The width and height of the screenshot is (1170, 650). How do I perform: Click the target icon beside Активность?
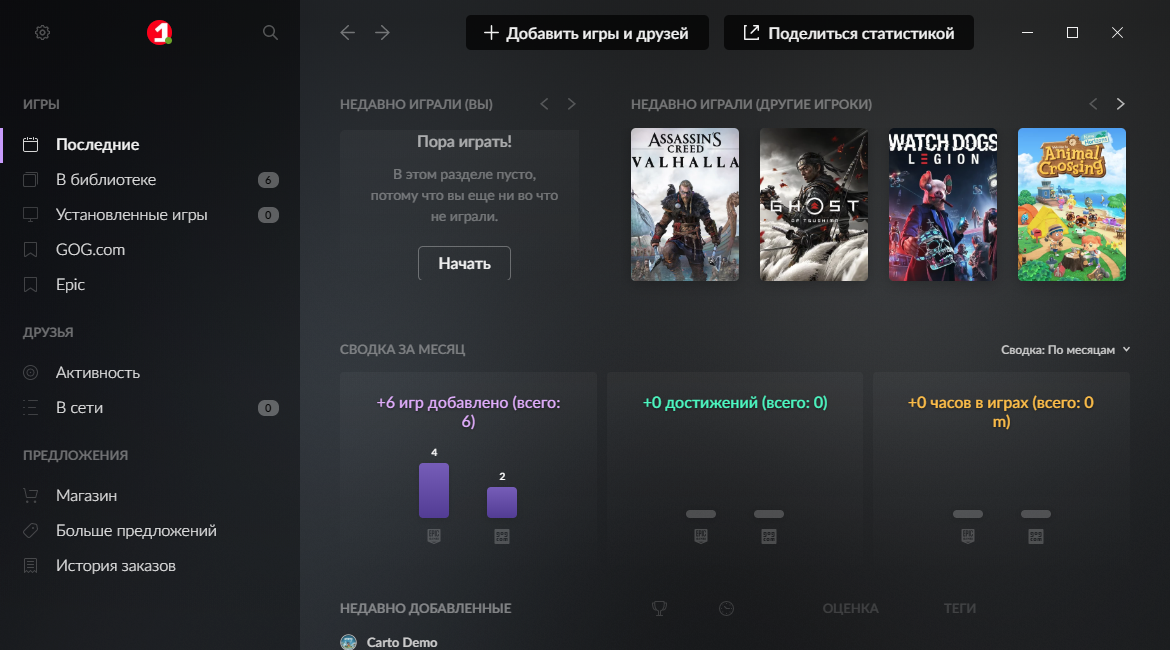pyautogui.click(x=31, y=372)
